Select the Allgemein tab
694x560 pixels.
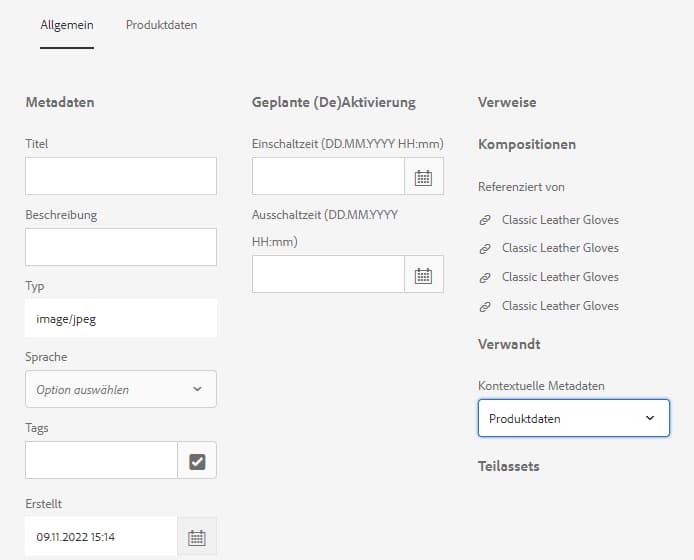pos(67,25)
